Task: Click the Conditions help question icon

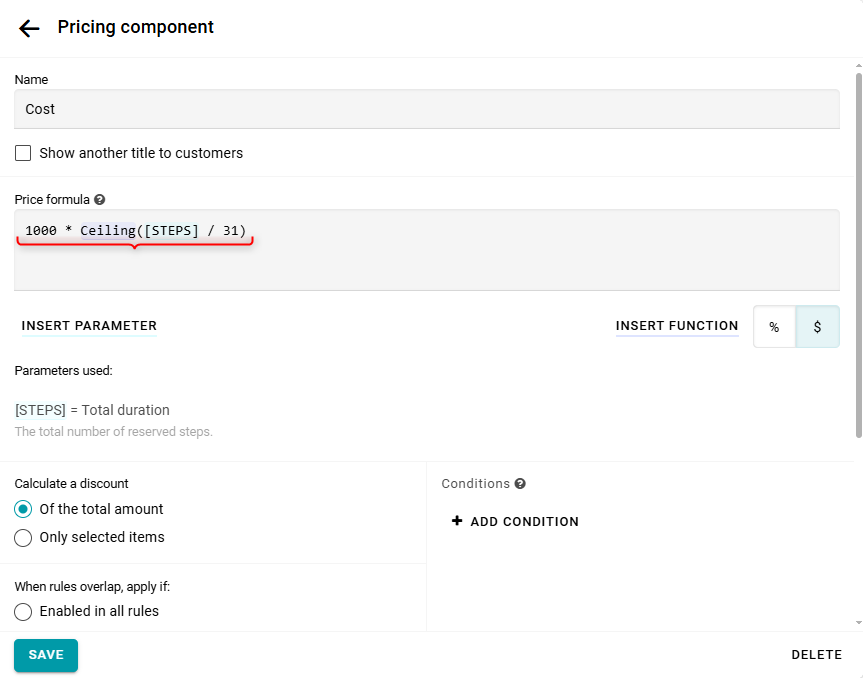Action: pyautogui.click(x=520, y=484)
